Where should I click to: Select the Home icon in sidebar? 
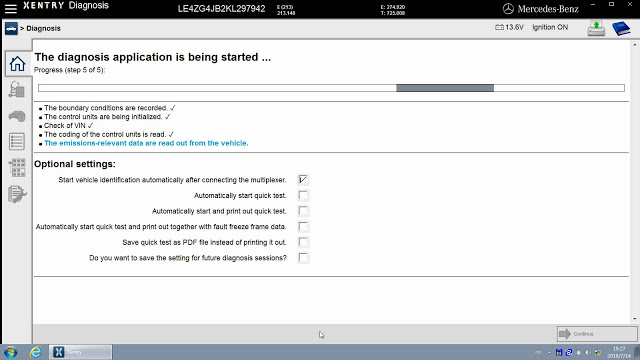(17, 64)
